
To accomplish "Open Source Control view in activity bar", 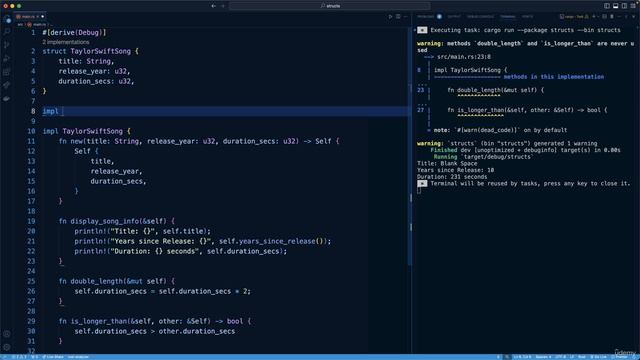I will (7, 45).
